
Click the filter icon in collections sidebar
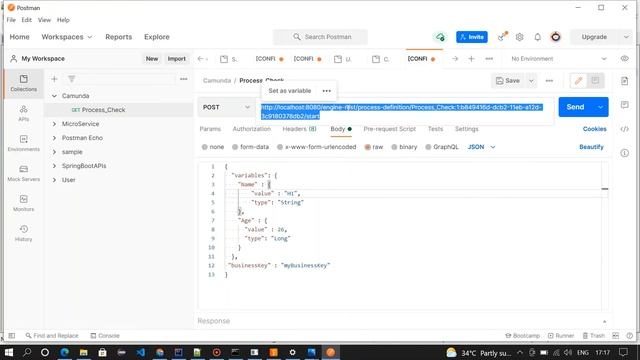(71, 79)
